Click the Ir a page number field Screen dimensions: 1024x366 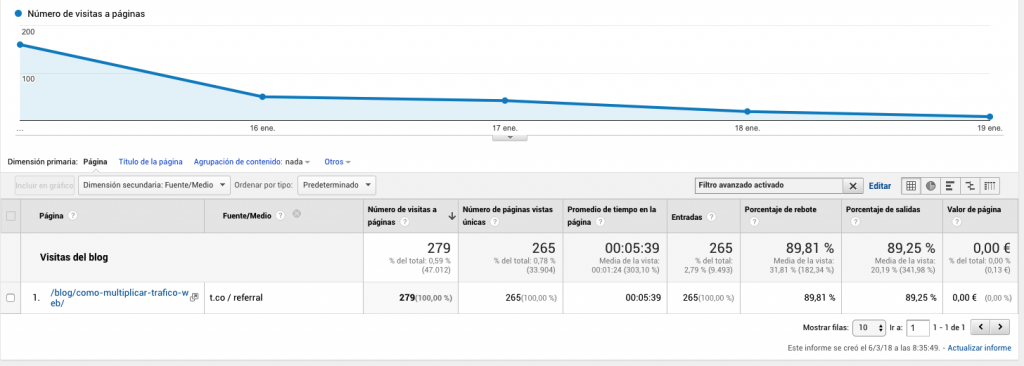(x=918, y=327)
